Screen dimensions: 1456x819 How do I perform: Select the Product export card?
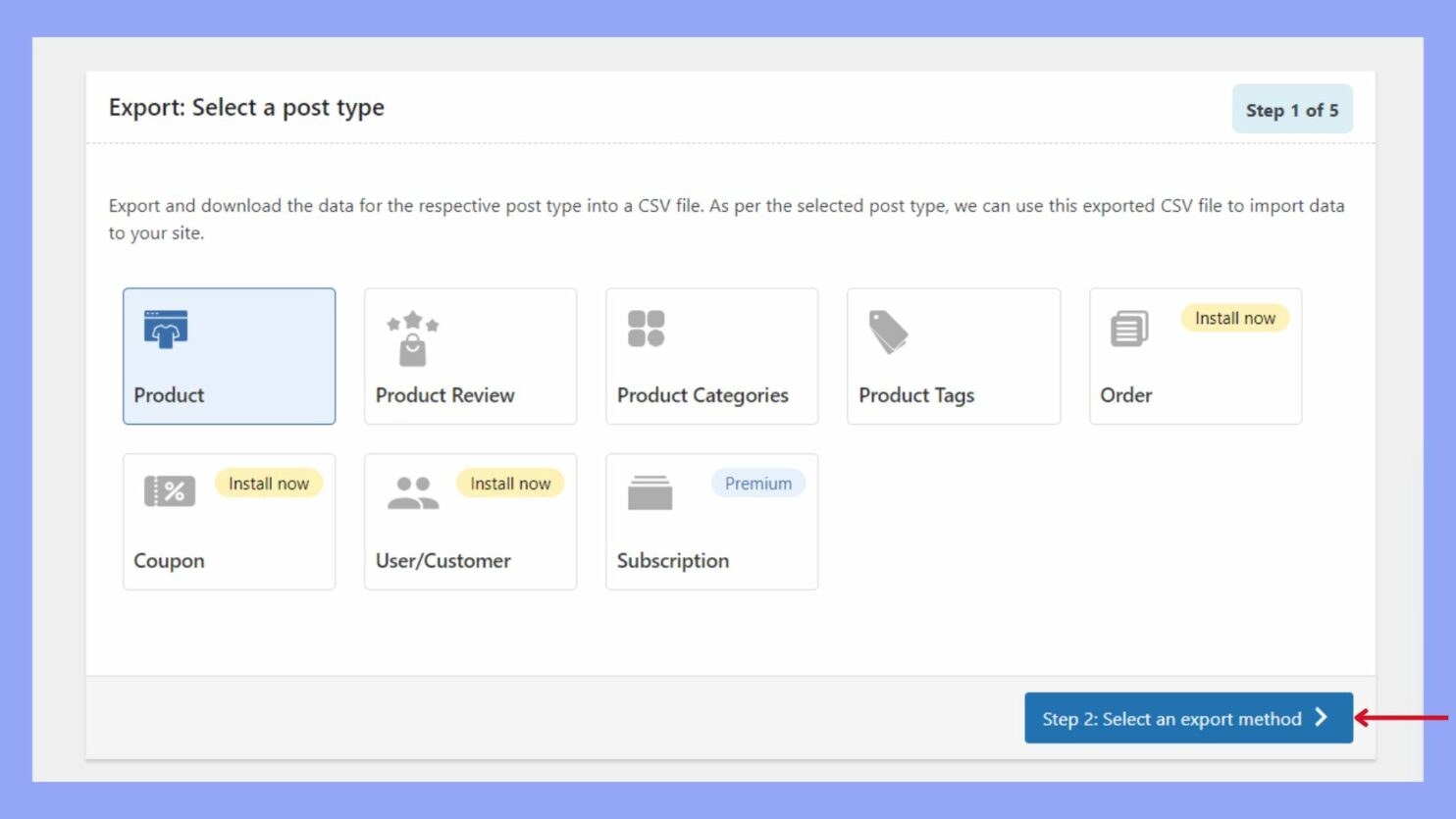point(229,356)
